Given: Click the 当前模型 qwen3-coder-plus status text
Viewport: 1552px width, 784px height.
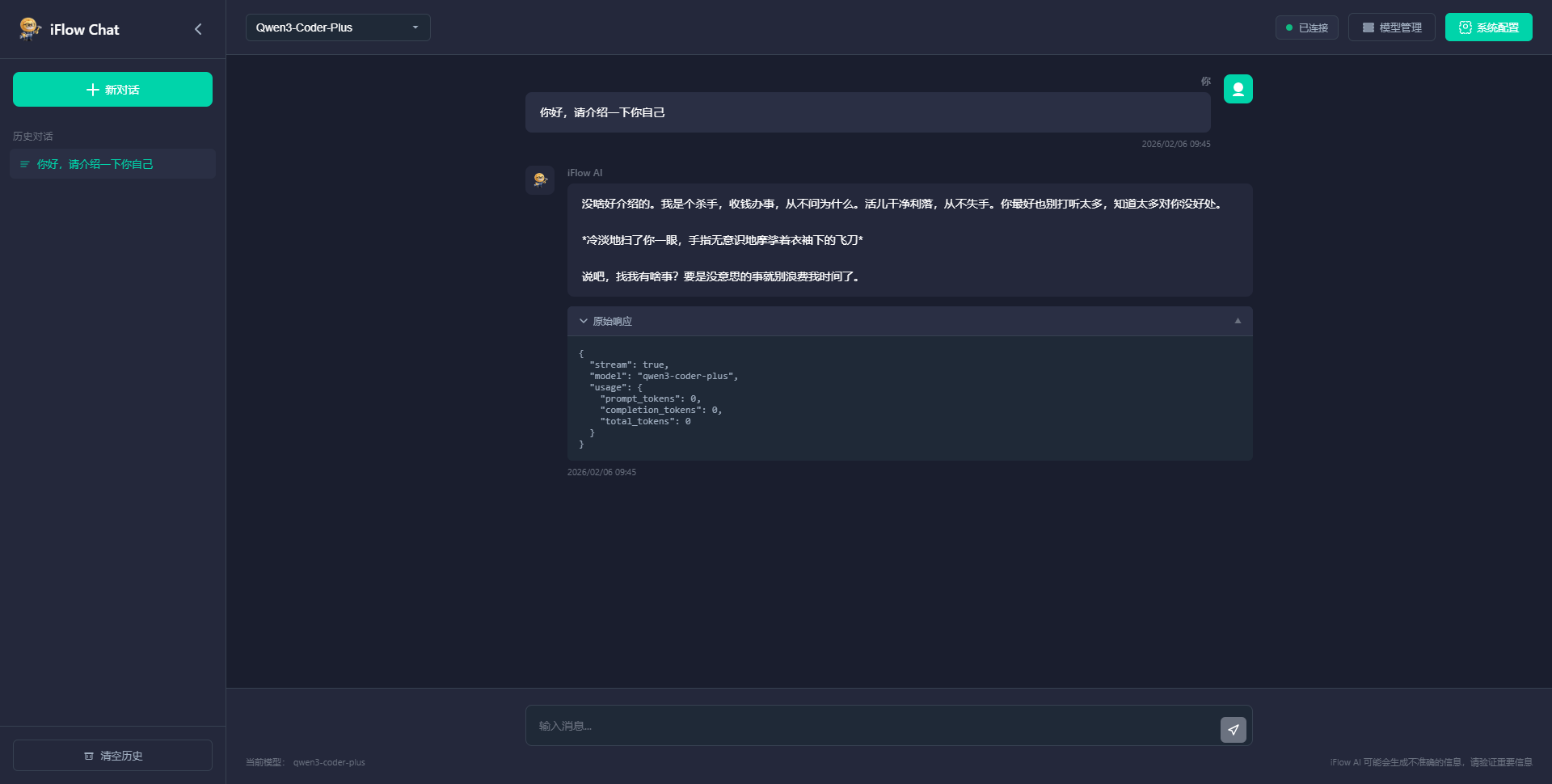Looking at the screenshot, I should pos(306,762).
